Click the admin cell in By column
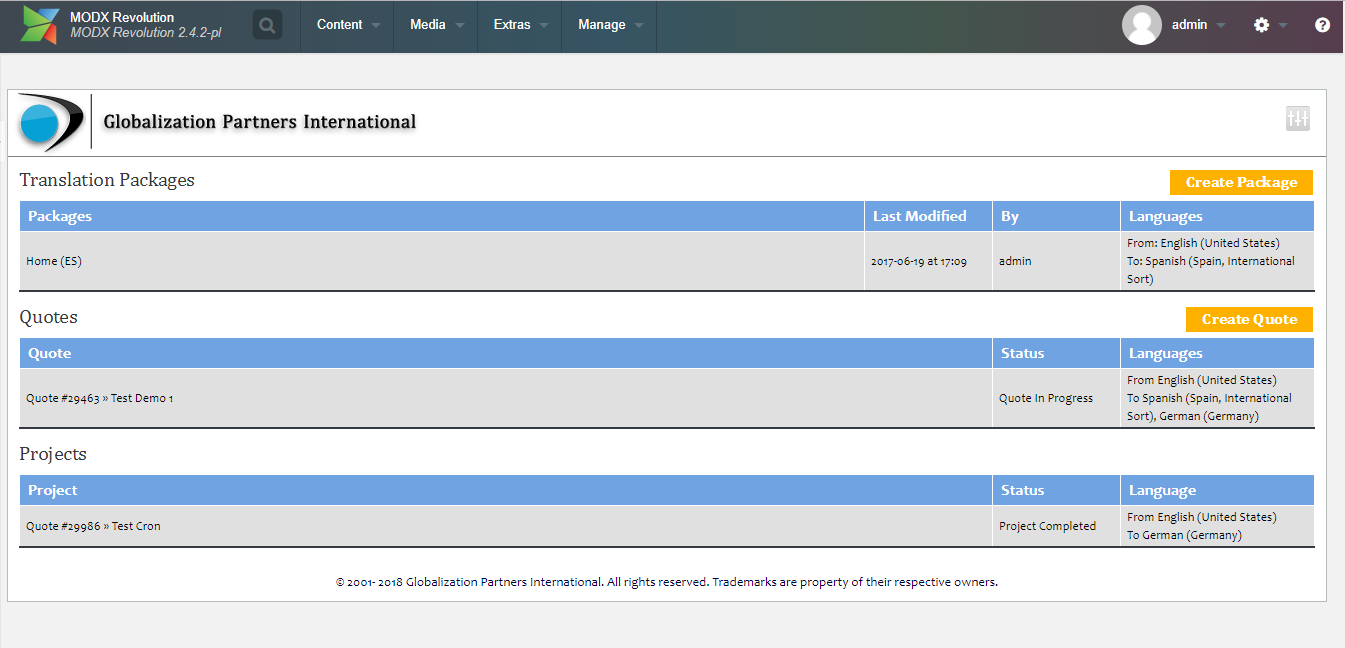Viewport: 1345px width, 648px height. point(1056,261)
